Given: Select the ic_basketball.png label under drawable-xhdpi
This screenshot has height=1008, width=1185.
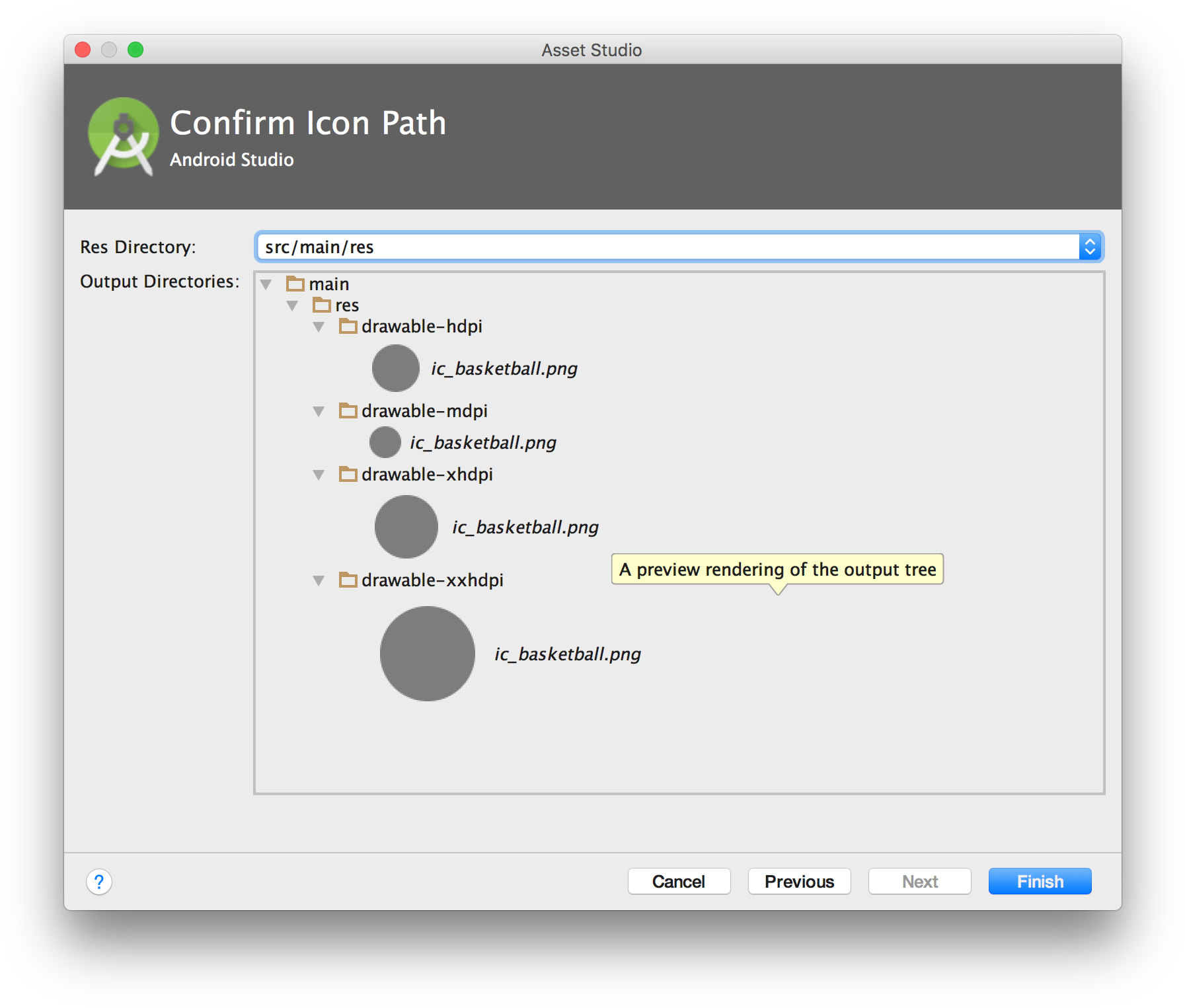Looking at the screenshot, I should point(525,527).
